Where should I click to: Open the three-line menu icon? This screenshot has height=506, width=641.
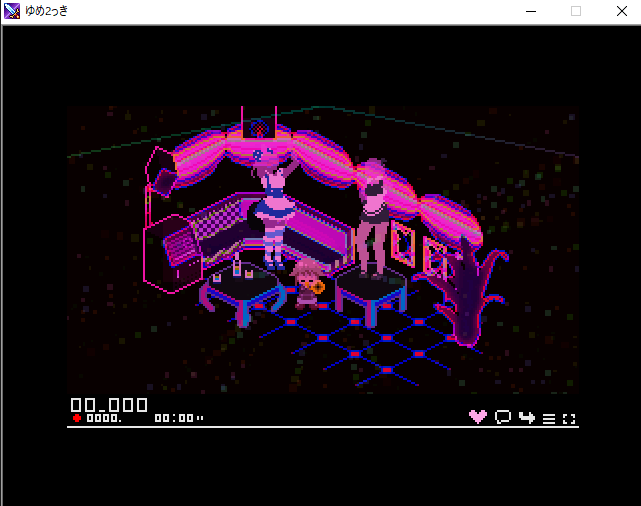549,419
